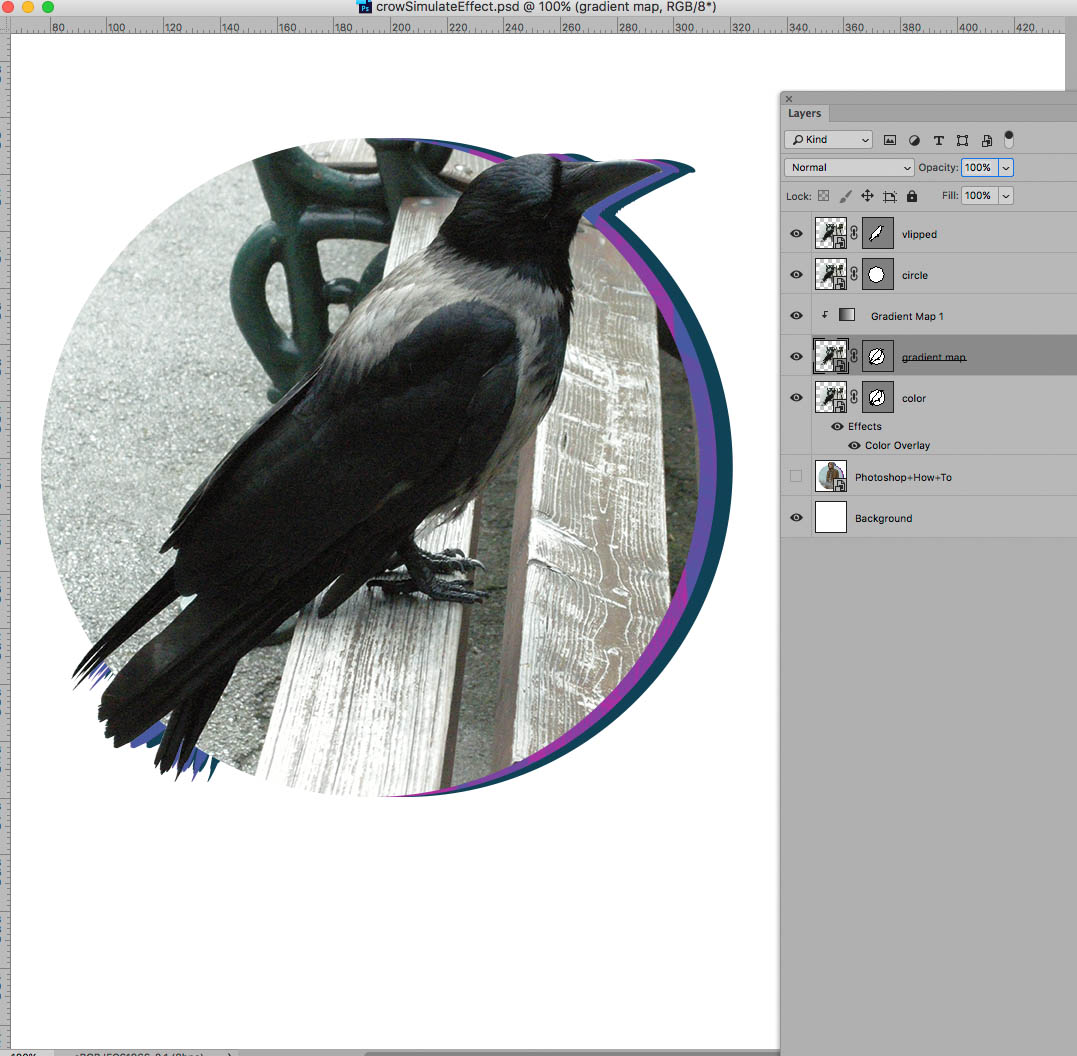The image size is (1077, 1056).
Task: Select the filter for pixel layers icon
Action: (x=890, y=140)
